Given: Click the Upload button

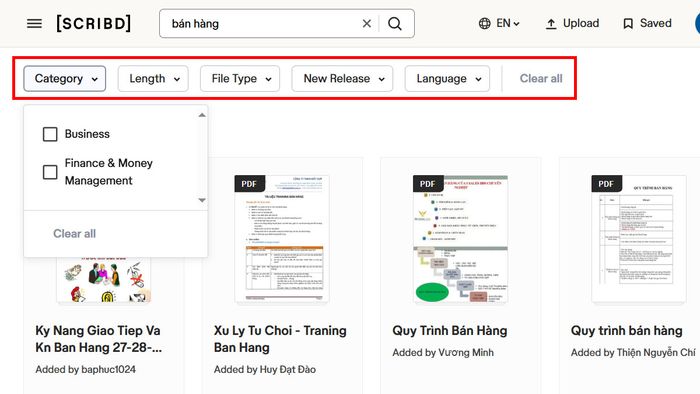Looking at the screenshot, I should coord(572,23).
